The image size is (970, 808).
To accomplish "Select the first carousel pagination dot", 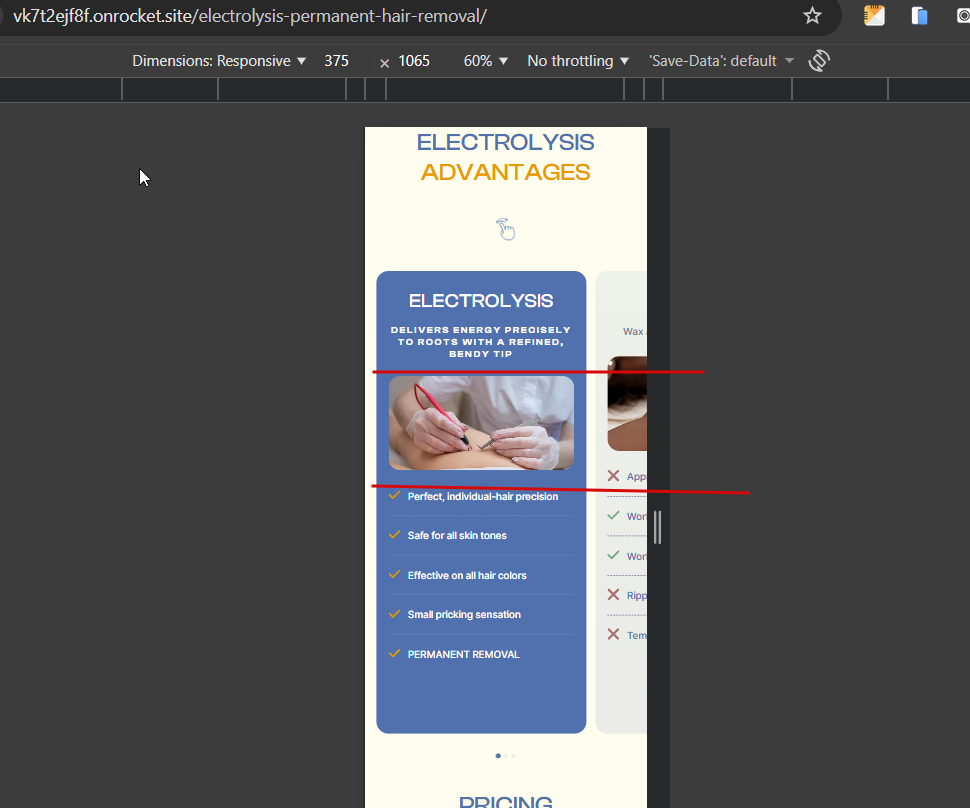I will pyautogui.click(x=498, y=755).
